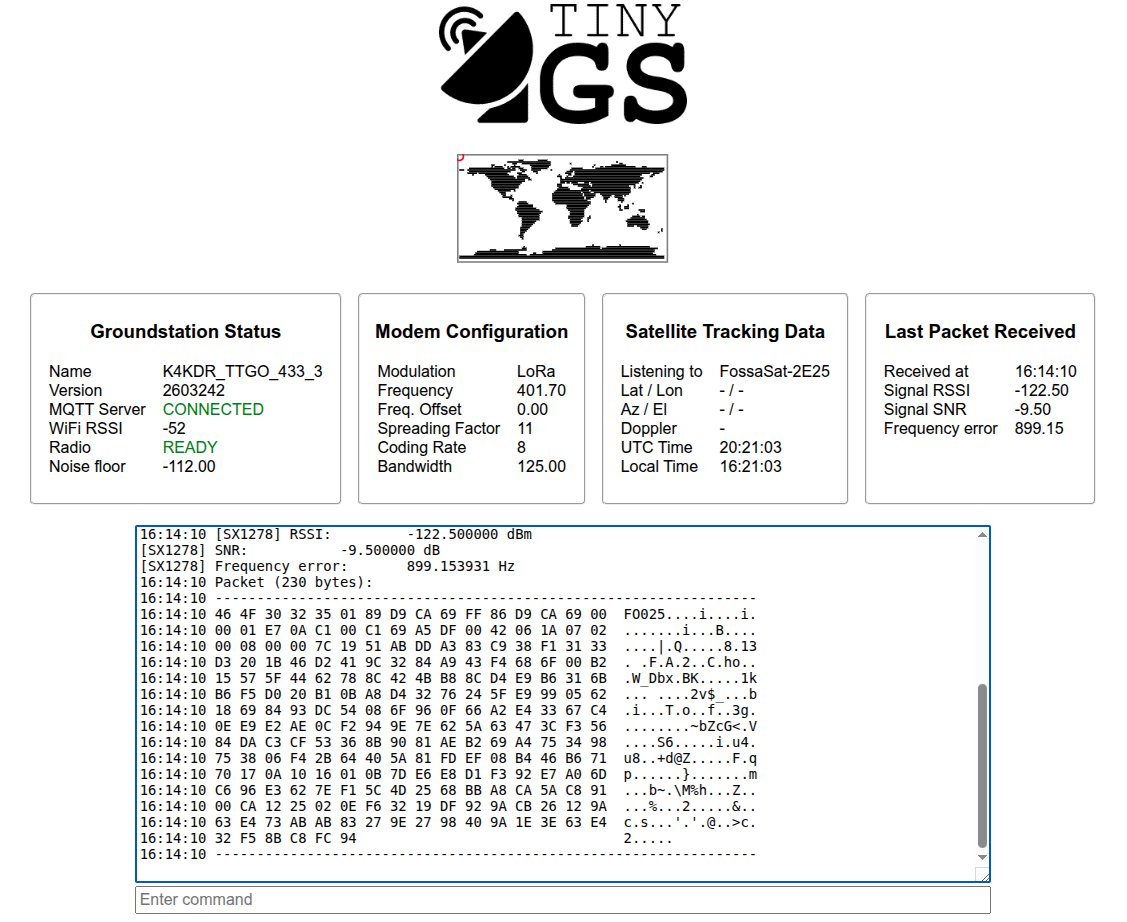The width and height of the screenshot is (1127, 922).
Task: Click the console SNR -9.500000 dB line
Action: tap(290, 550)
